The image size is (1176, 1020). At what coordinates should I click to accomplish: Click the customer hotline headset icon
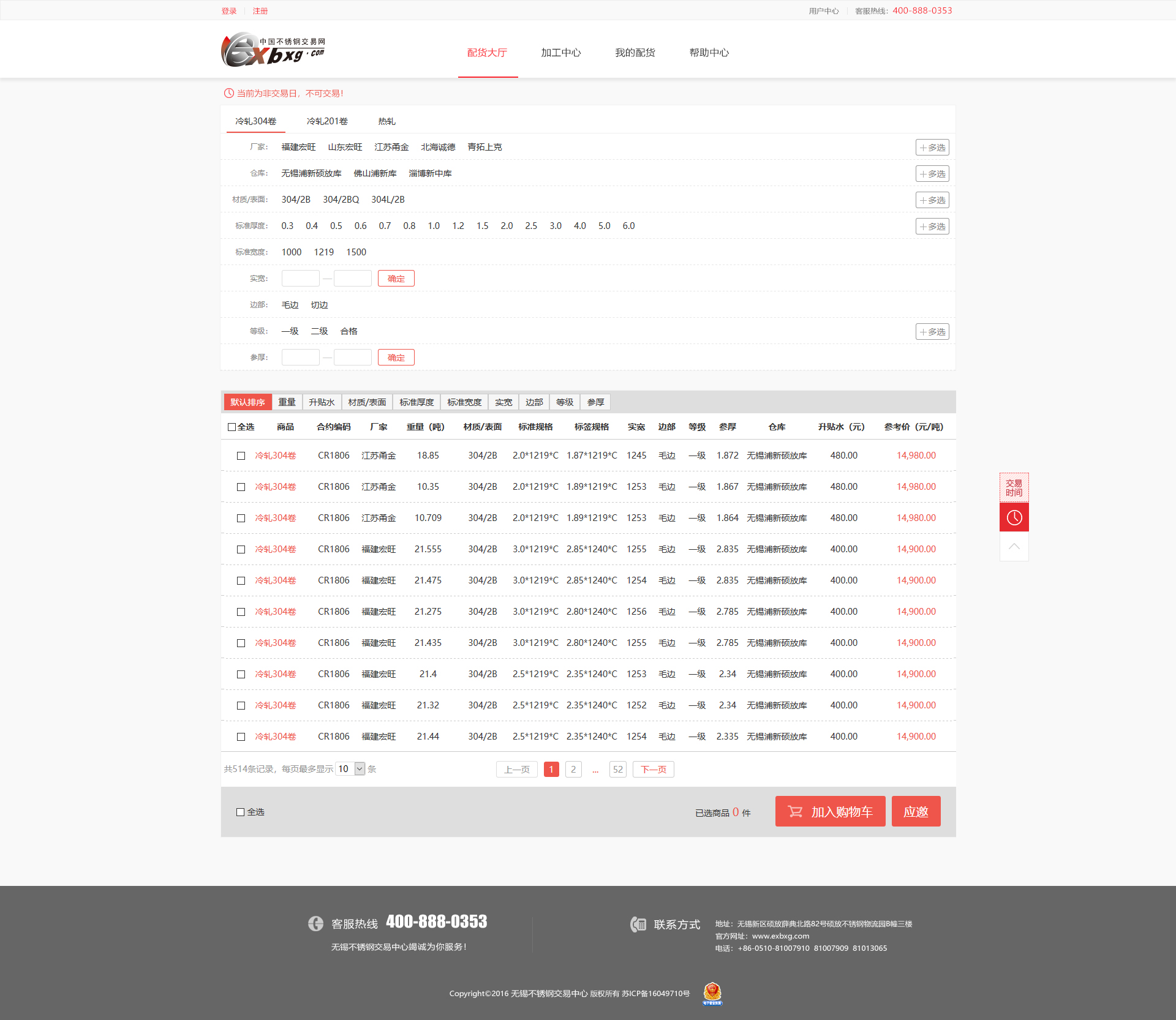(x=315, y=923)
